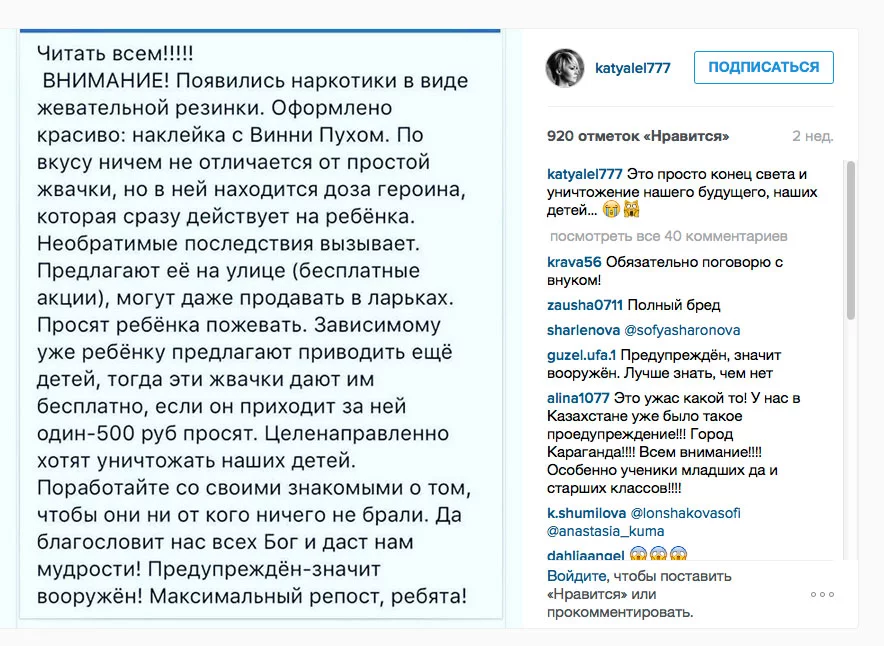Image resolution: width=884 pixels, height=646 pixels.
Task: Click the @sofyasharonova mention
Action: 683,330
